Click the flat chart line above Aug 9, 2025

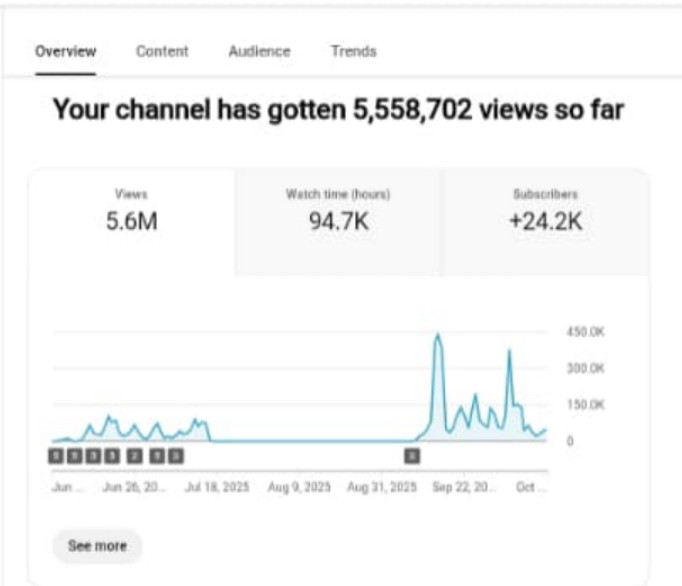point(300,441)
